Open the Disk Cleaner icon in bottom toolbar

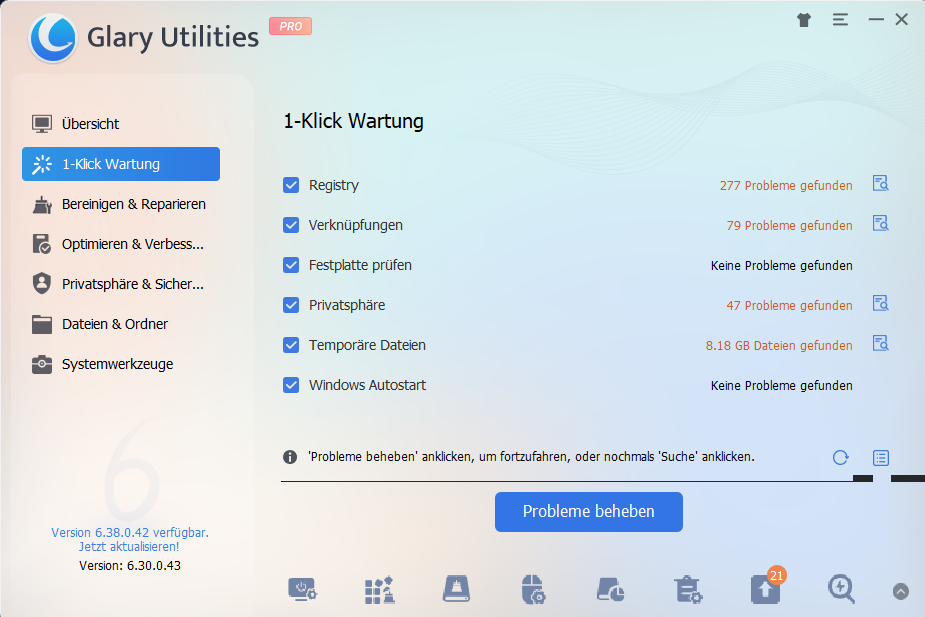point(455,590)
